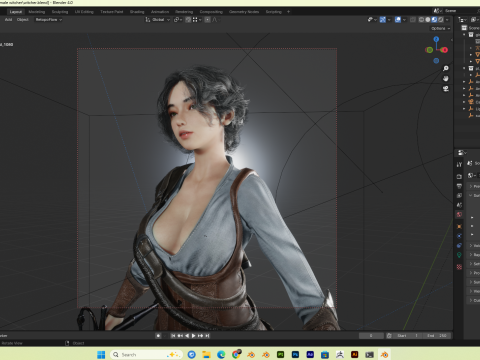480x360 pixels.
Task: Open the View Layer properties tab
Action: (459, 195)
